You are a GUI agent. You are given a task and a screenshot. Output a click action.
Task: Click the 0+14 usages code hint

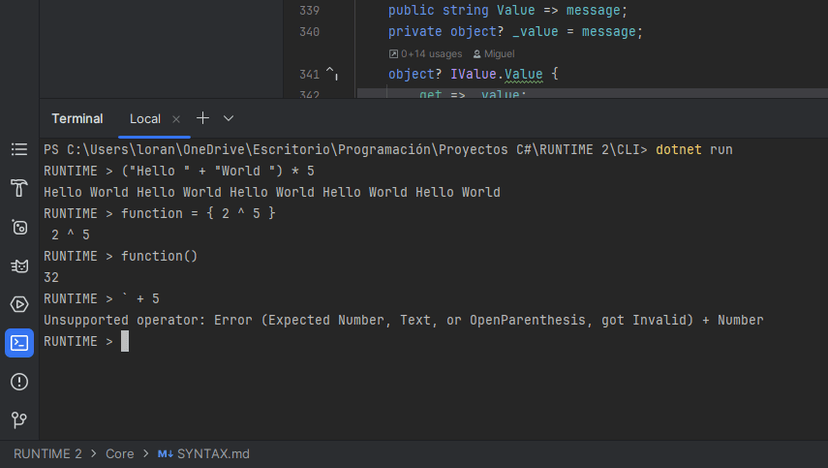click(x=425, y=53)
